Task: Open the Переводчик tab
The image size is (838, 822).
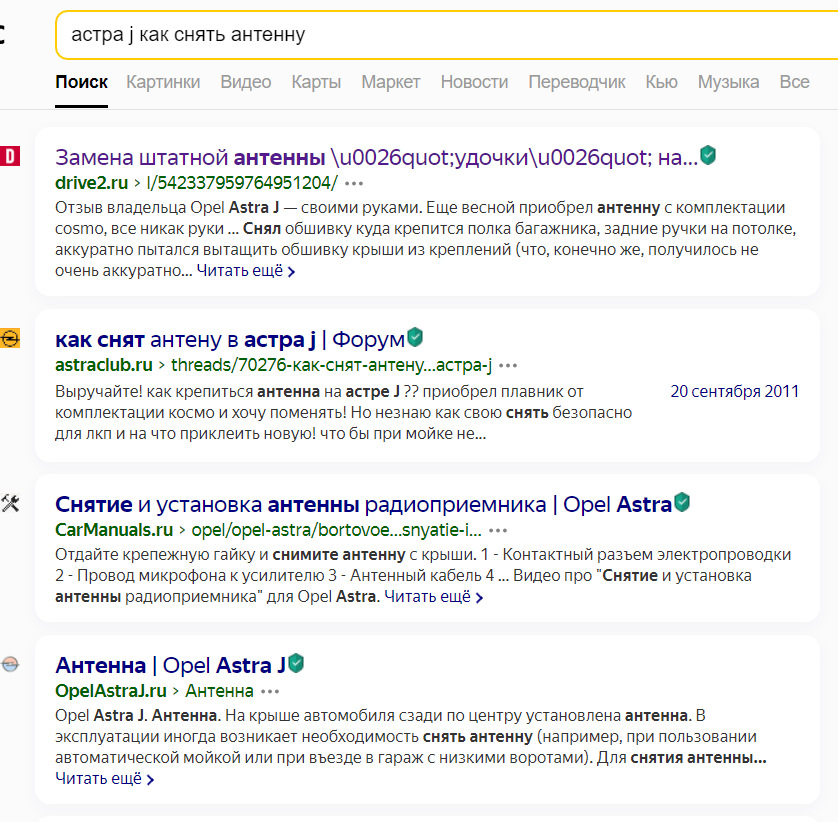Action: point(577,82)
